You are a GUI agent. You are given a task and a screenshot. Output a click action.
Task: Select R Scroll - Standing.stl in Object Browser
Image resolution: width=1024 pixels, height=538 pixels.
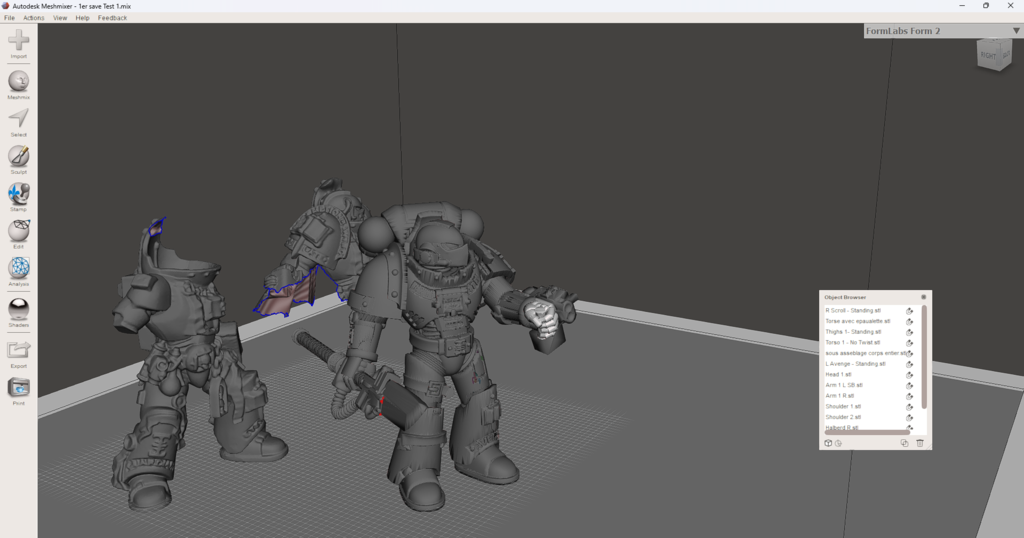click(853, 311)
